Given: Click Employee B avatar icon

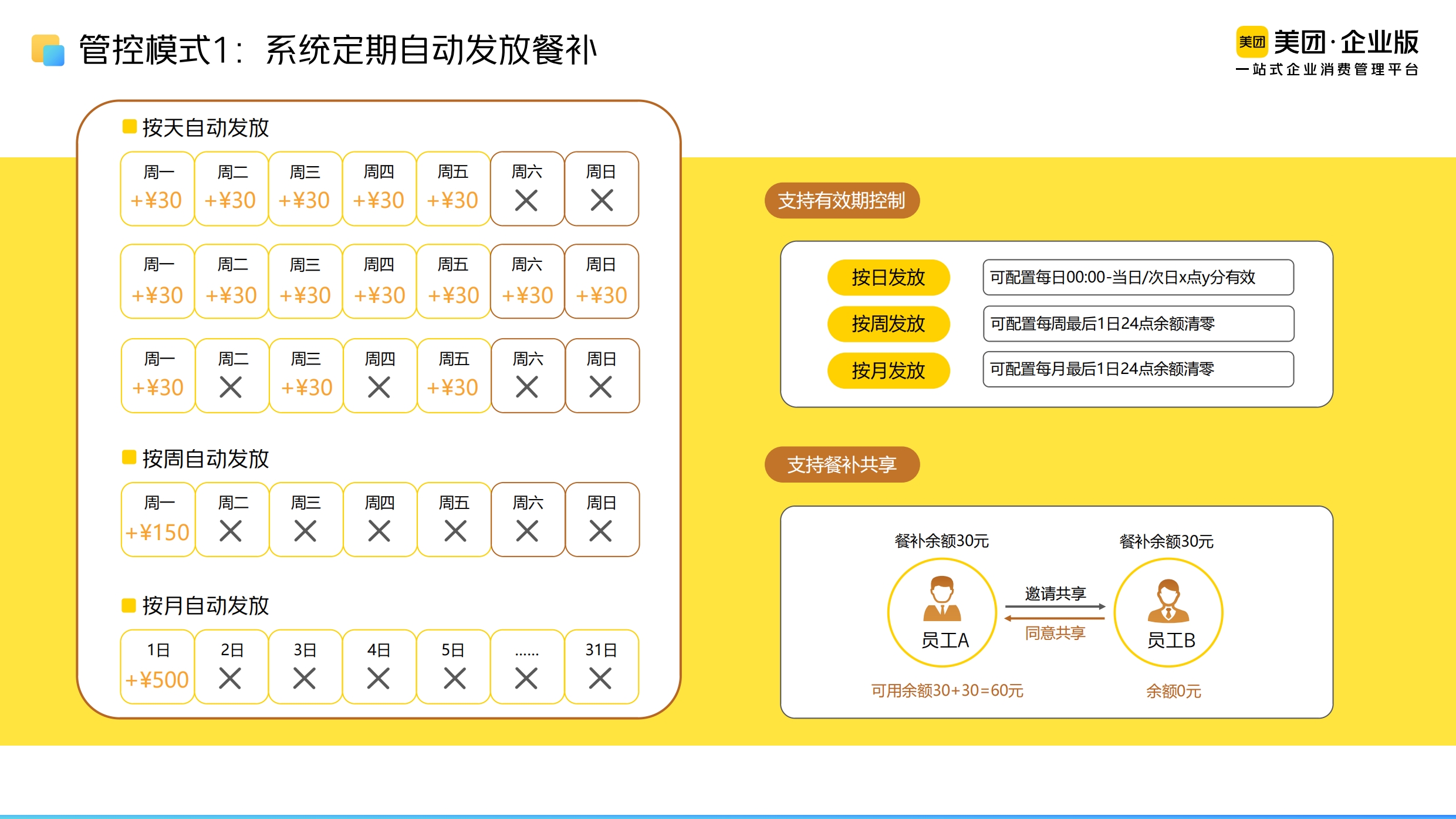Looking at the screenshot, I should pos(1168,601).
